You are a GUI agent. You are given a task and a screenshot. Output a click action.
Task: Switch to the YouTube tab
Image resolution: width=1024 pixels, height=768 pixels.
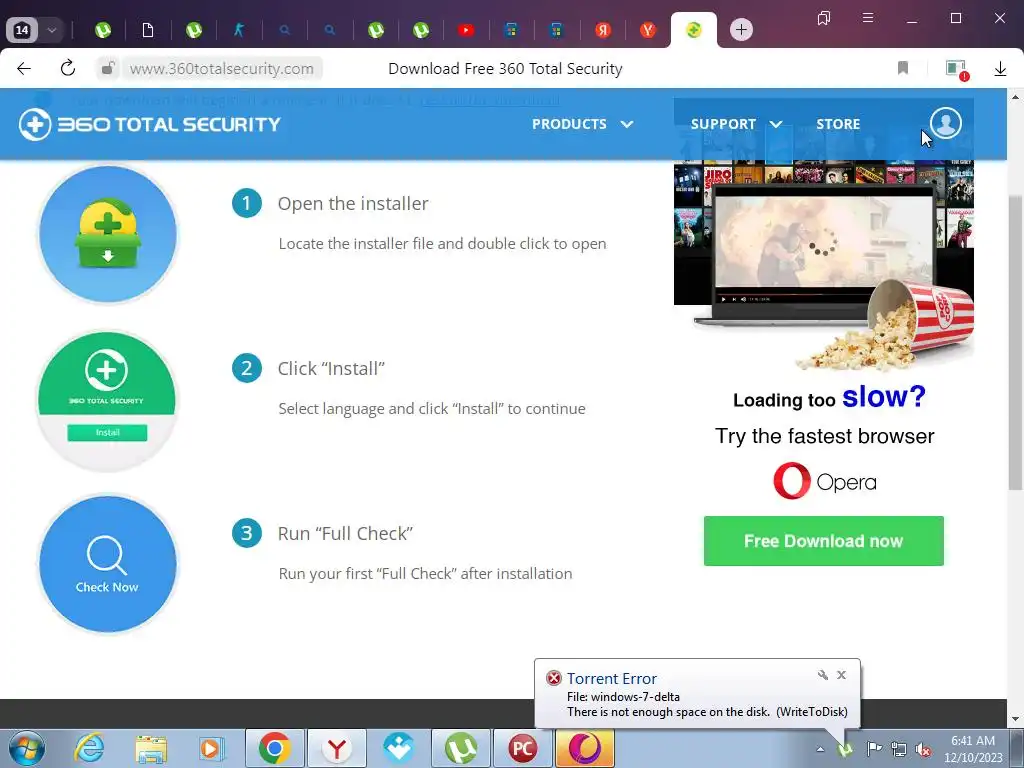pos(466,30)
